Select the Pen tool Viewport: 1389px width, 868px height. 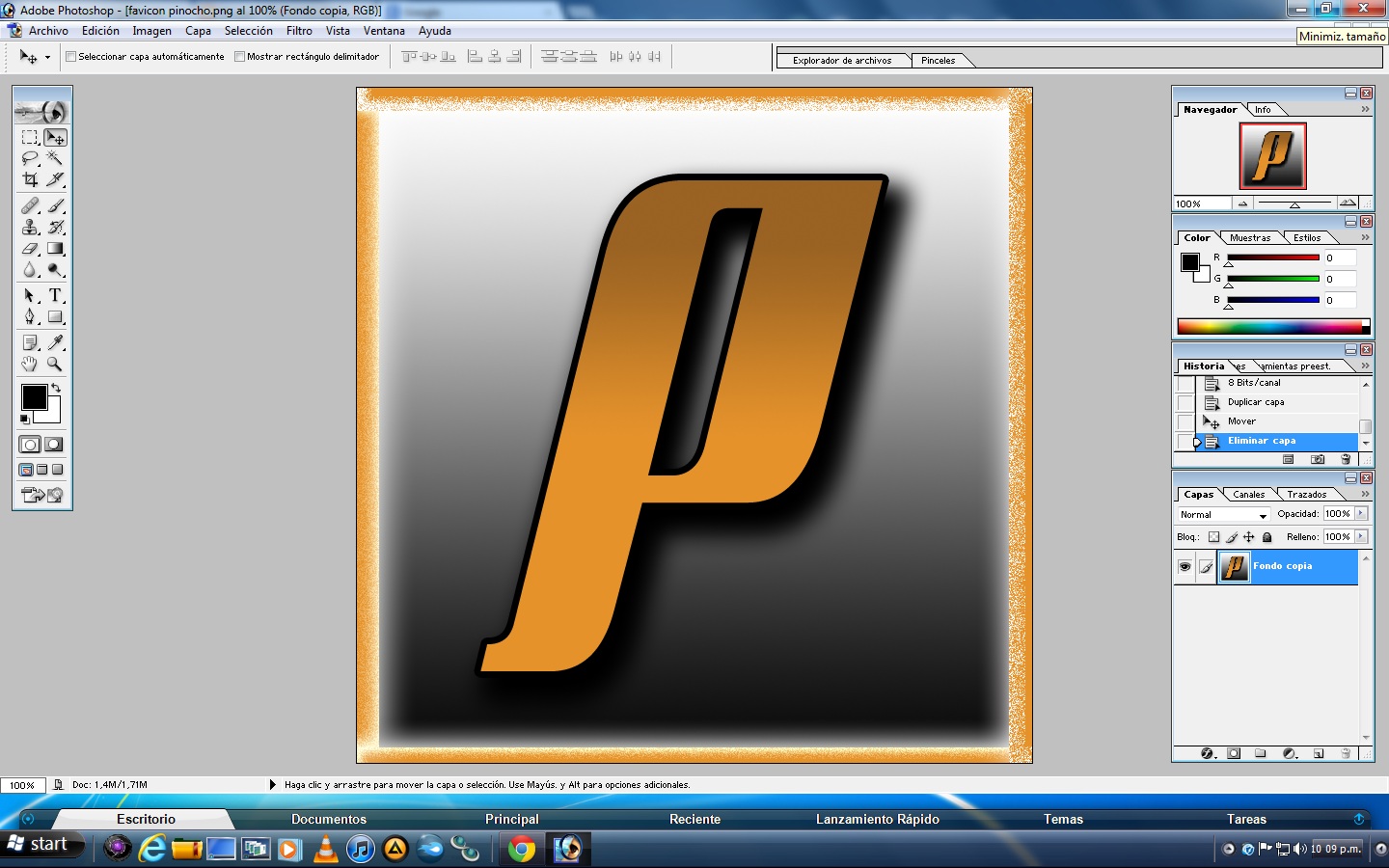[30, 316]
